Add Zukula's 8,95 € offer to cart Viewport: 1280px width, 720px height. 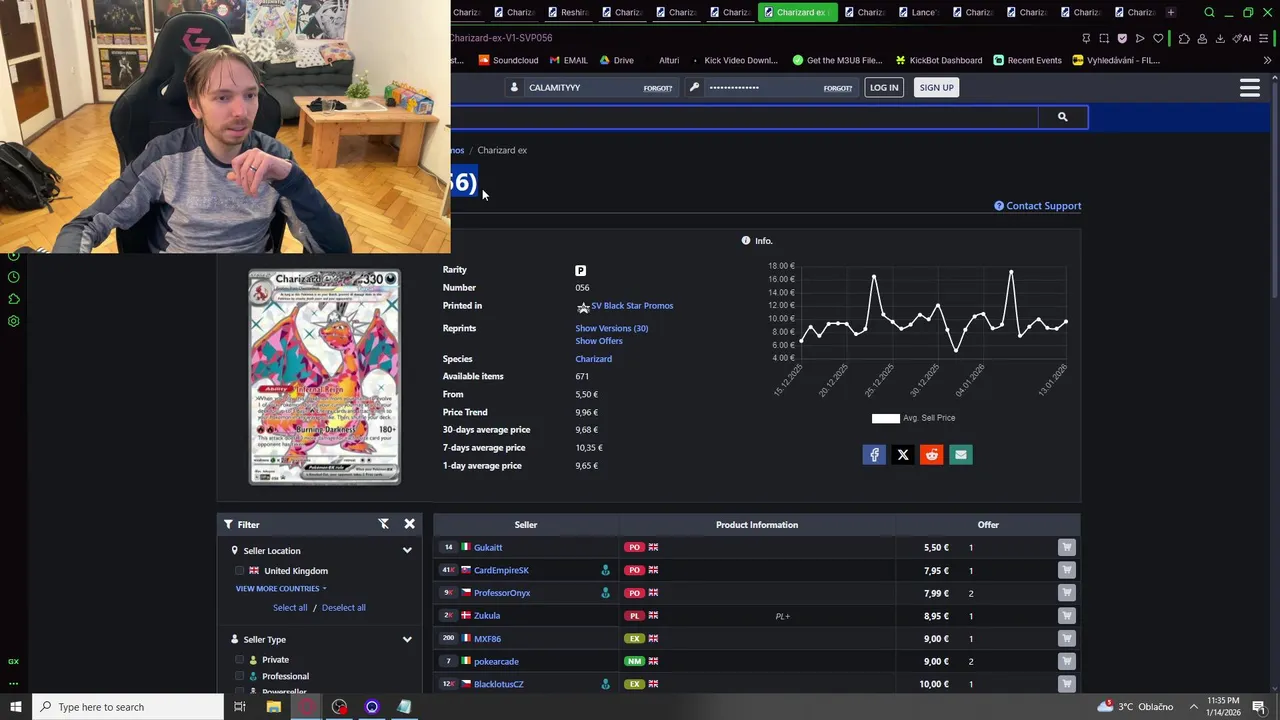1067,616
